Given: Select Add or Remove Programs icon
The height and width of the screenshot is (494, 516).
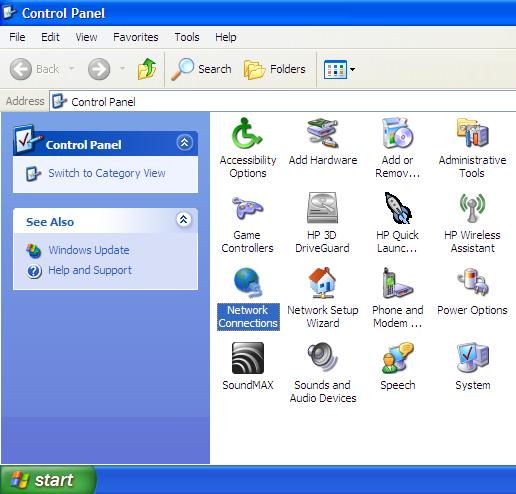Looking at the screenshot, I should click(397, 133).
